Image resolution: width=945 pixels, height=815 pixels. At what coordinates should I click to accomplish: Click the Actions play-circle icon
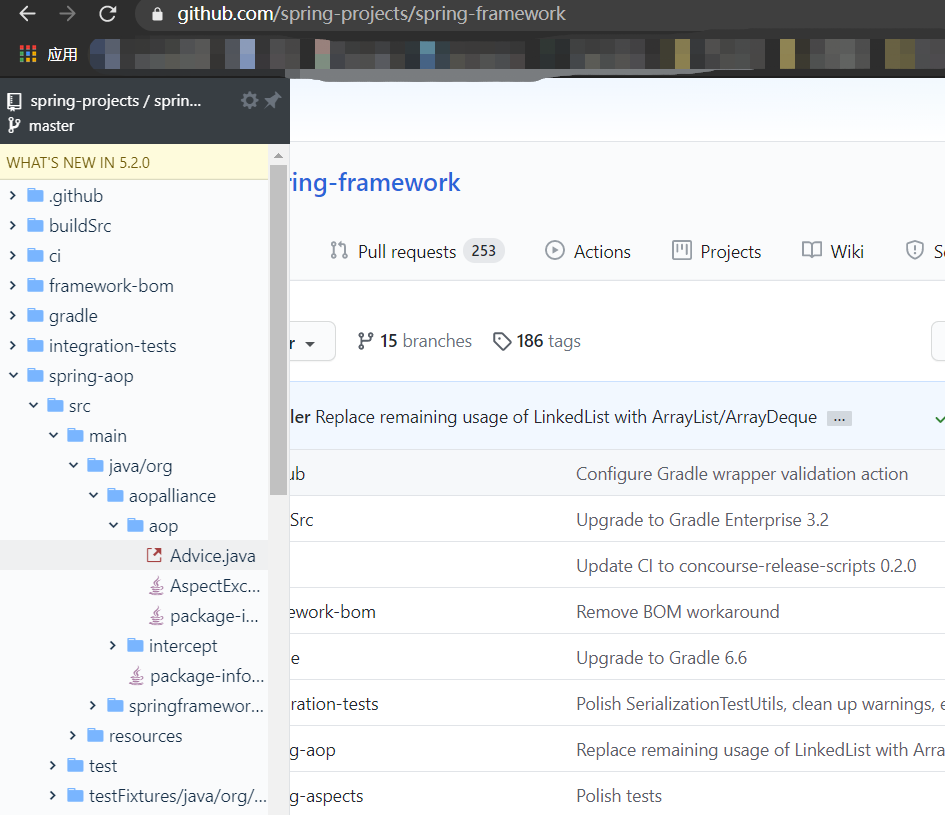pos(554,250)
